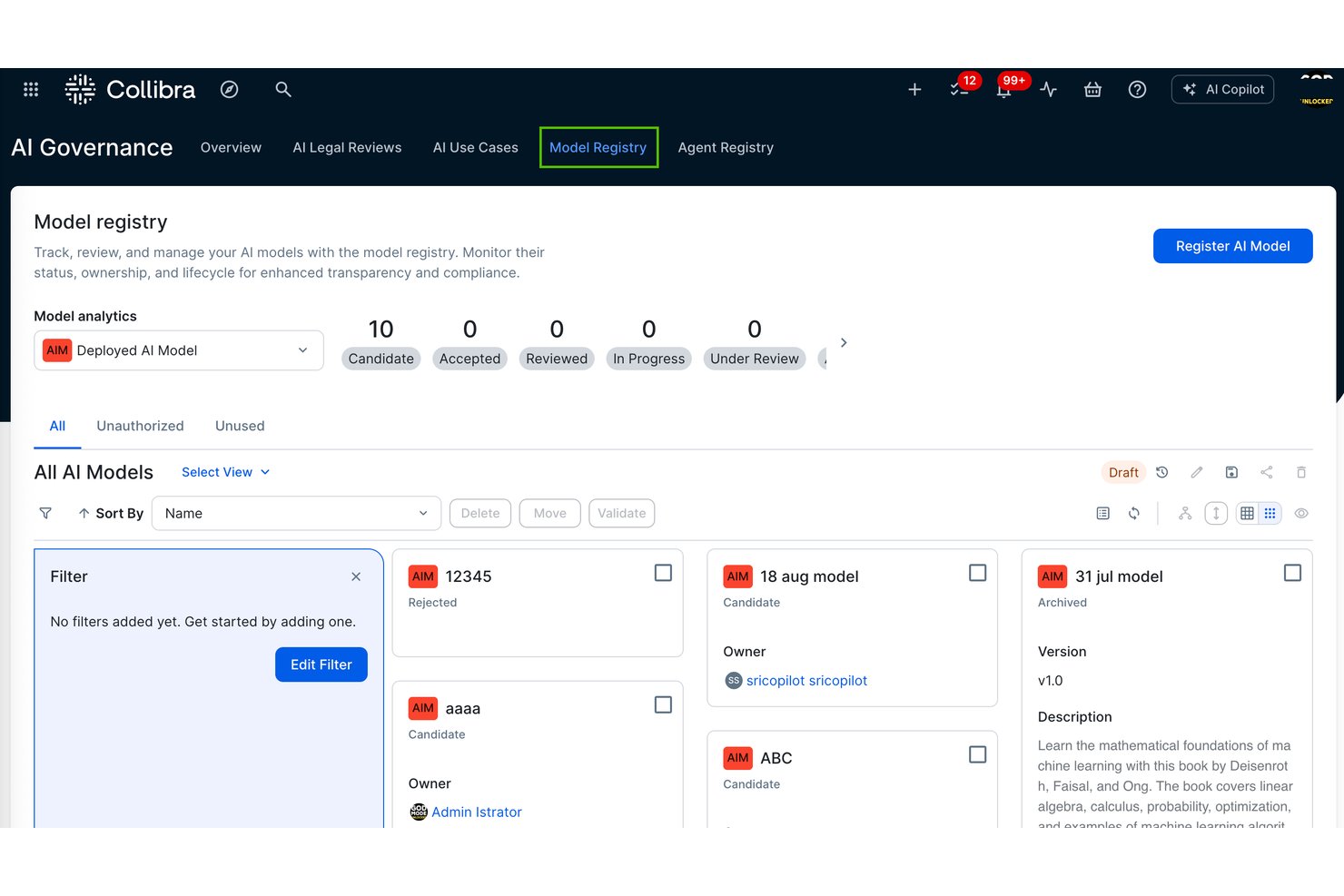Viewport: 1344px width, 896px height.
Task: Select the Unauthorized tab
Action: tap(140, 426)
